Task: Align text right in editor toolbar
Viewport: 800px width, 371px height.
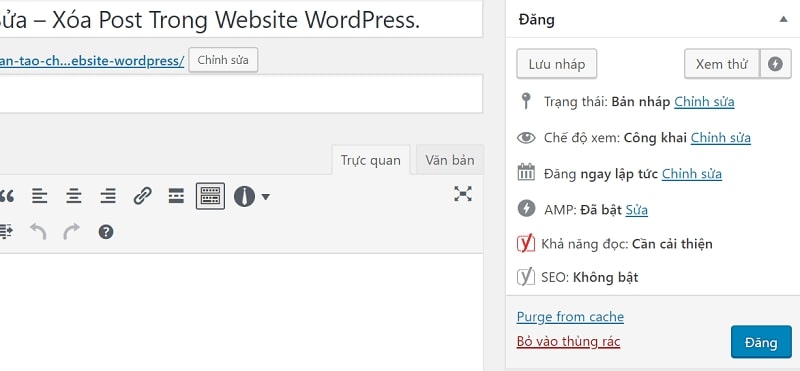Action: coord(108,196)
